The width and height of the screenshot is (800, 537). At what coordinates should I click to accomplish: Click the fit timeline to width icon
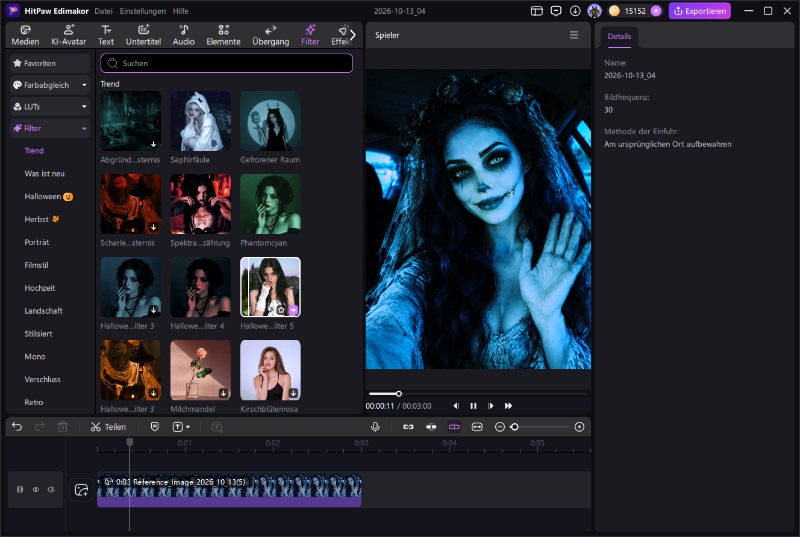click(477, 427)
